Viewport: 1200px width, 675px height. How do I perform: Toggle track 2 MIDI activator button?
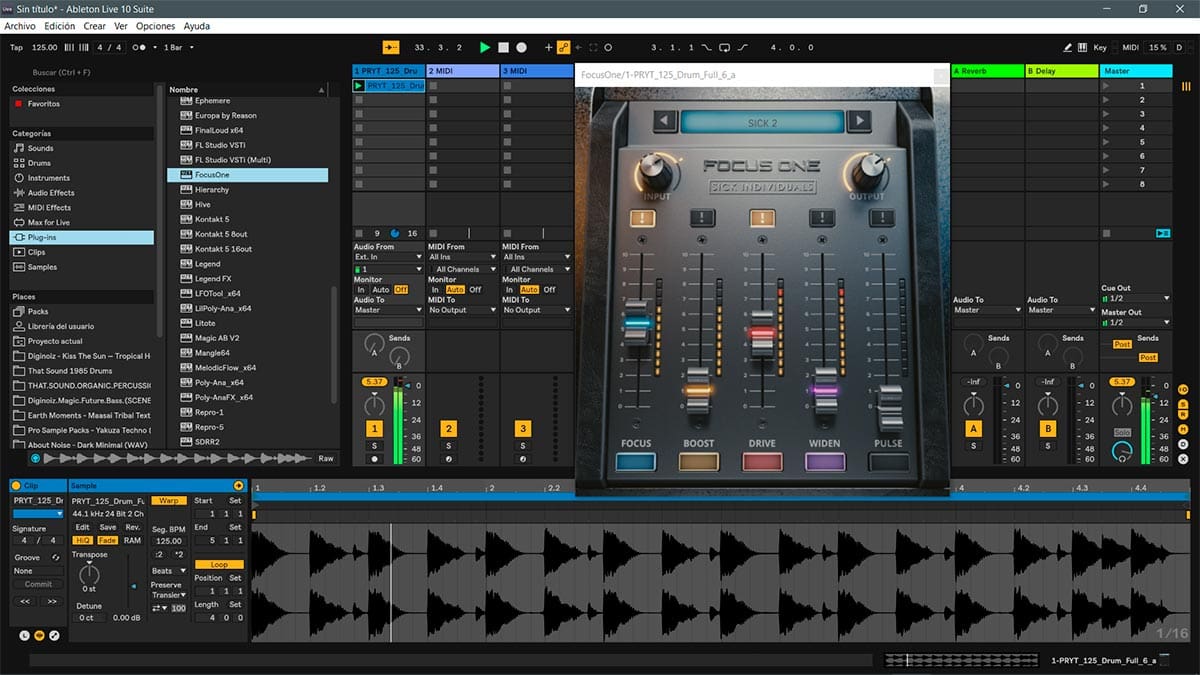point(448,428)
